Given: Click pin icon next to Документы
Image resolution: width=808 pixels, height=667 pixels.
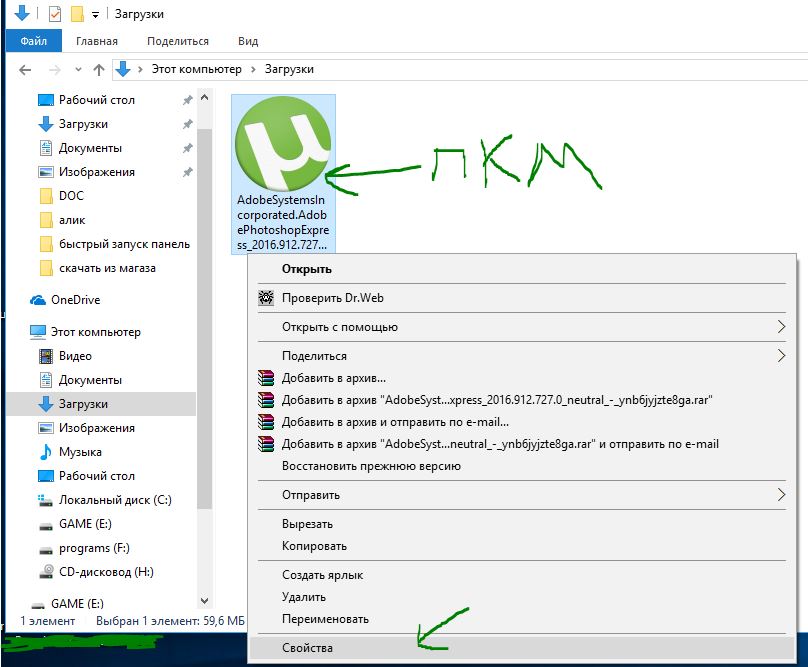Looking at the screenshot, I should point(188,148).
